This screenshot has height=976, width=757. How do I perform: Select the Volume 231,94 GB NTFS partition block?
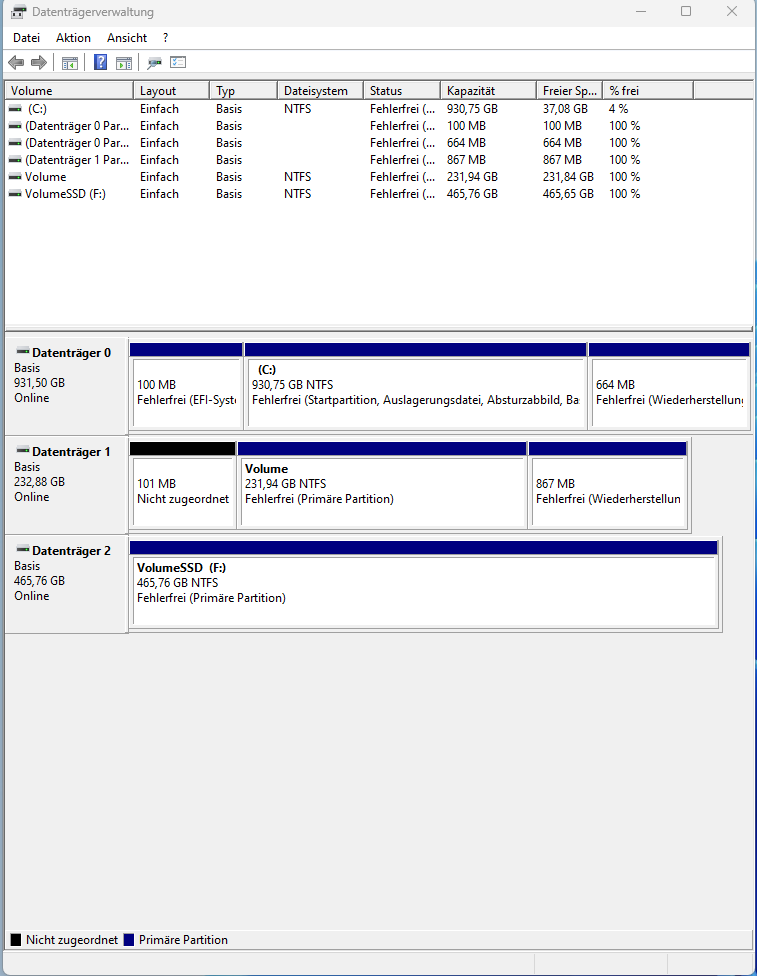pos(382,485)
